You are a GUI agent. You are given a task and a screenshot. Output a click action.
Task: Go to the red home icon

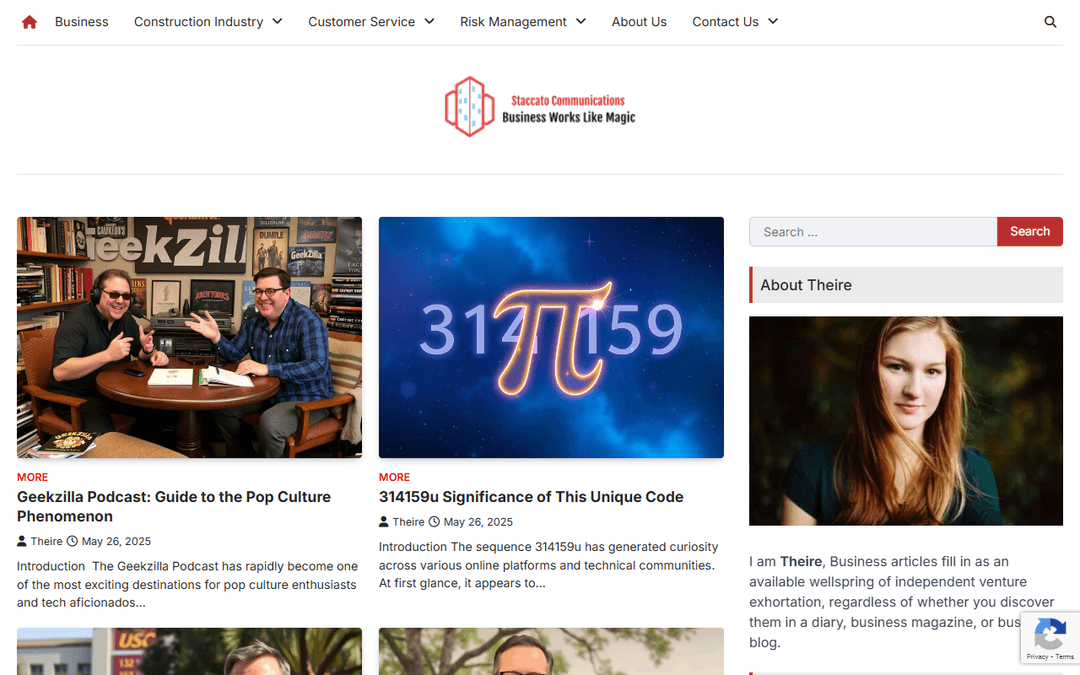[29, 22]
